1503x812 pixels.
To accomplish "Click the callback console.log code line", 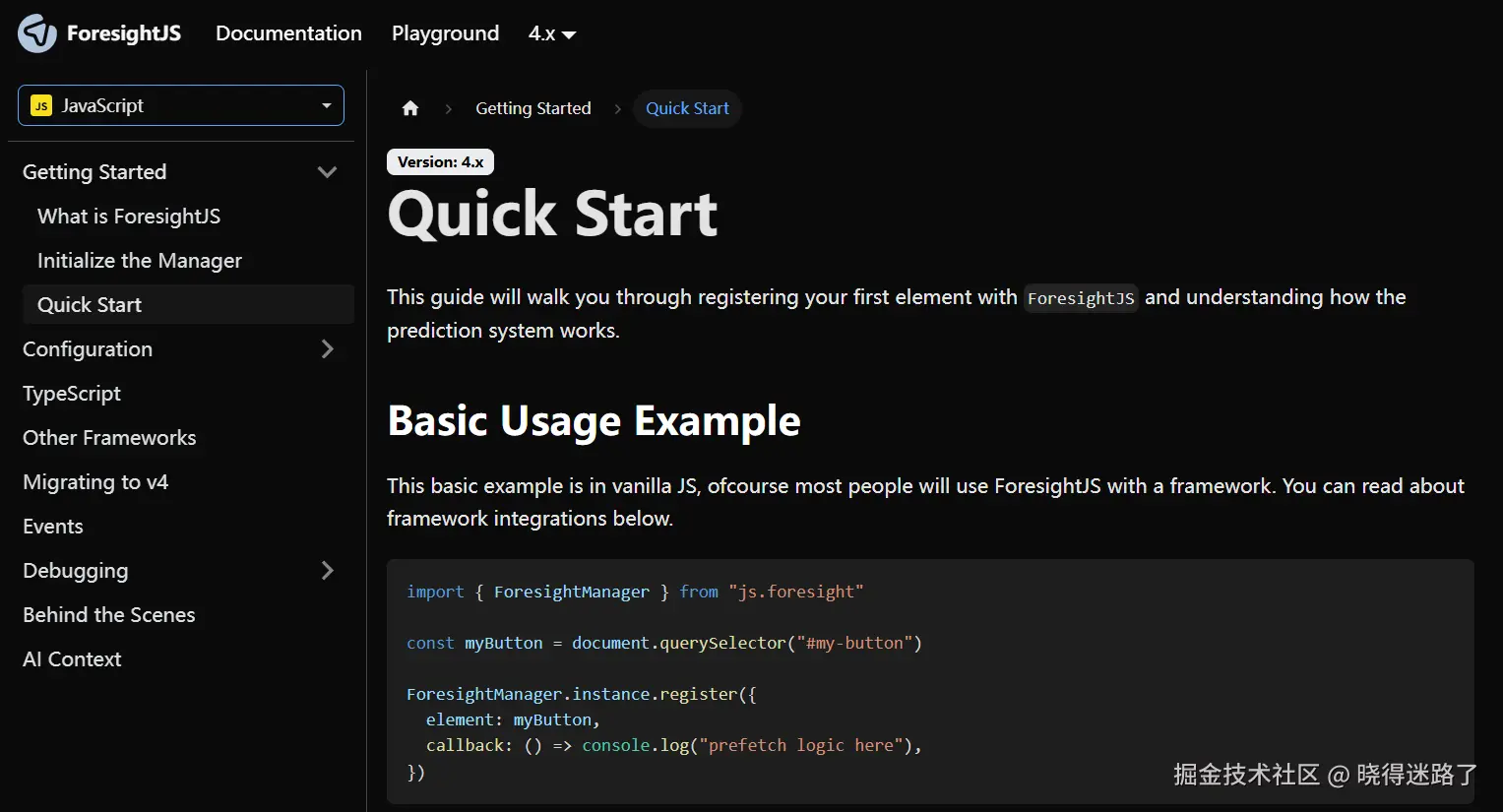I will [674, 745].
